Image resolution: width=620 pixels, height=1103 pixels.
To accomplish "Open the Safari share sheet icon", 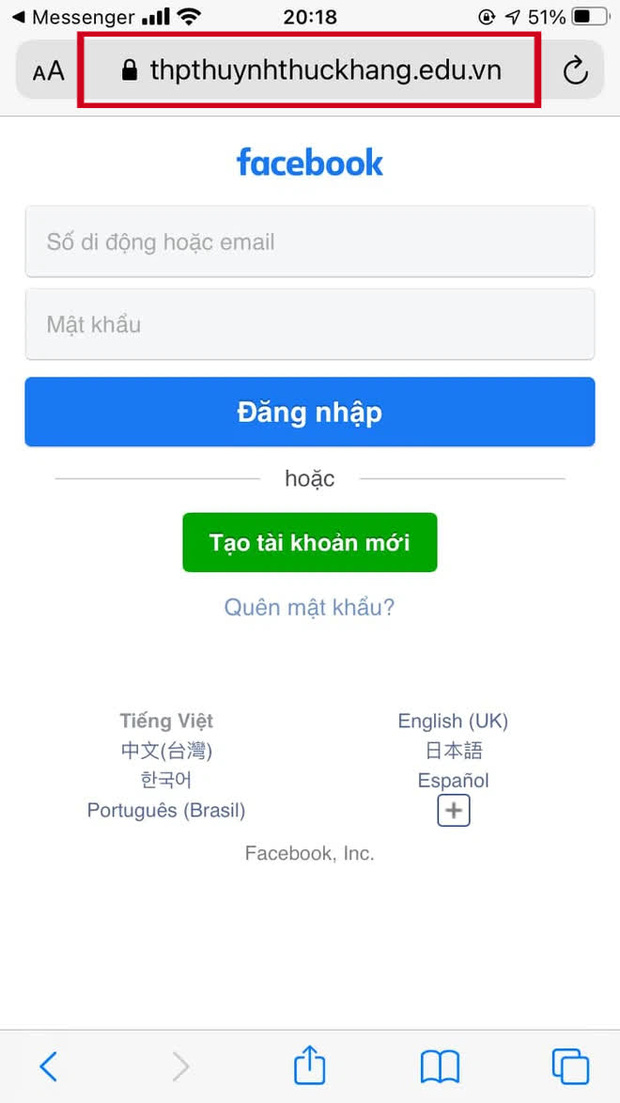I will click(x=310, y=1065).
